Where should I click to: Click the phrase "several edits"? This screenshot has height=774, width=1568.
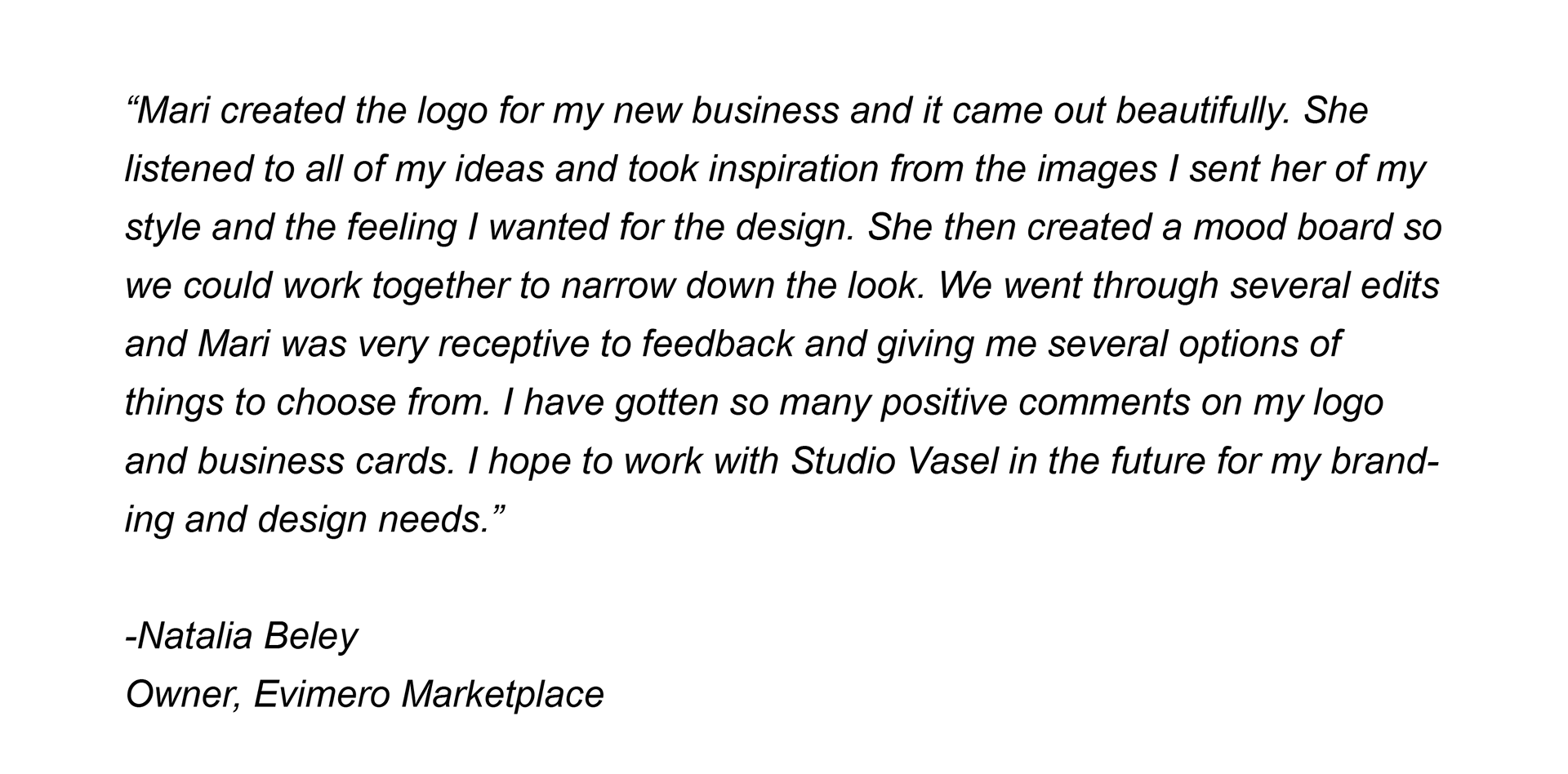(x=1334, y=286)
